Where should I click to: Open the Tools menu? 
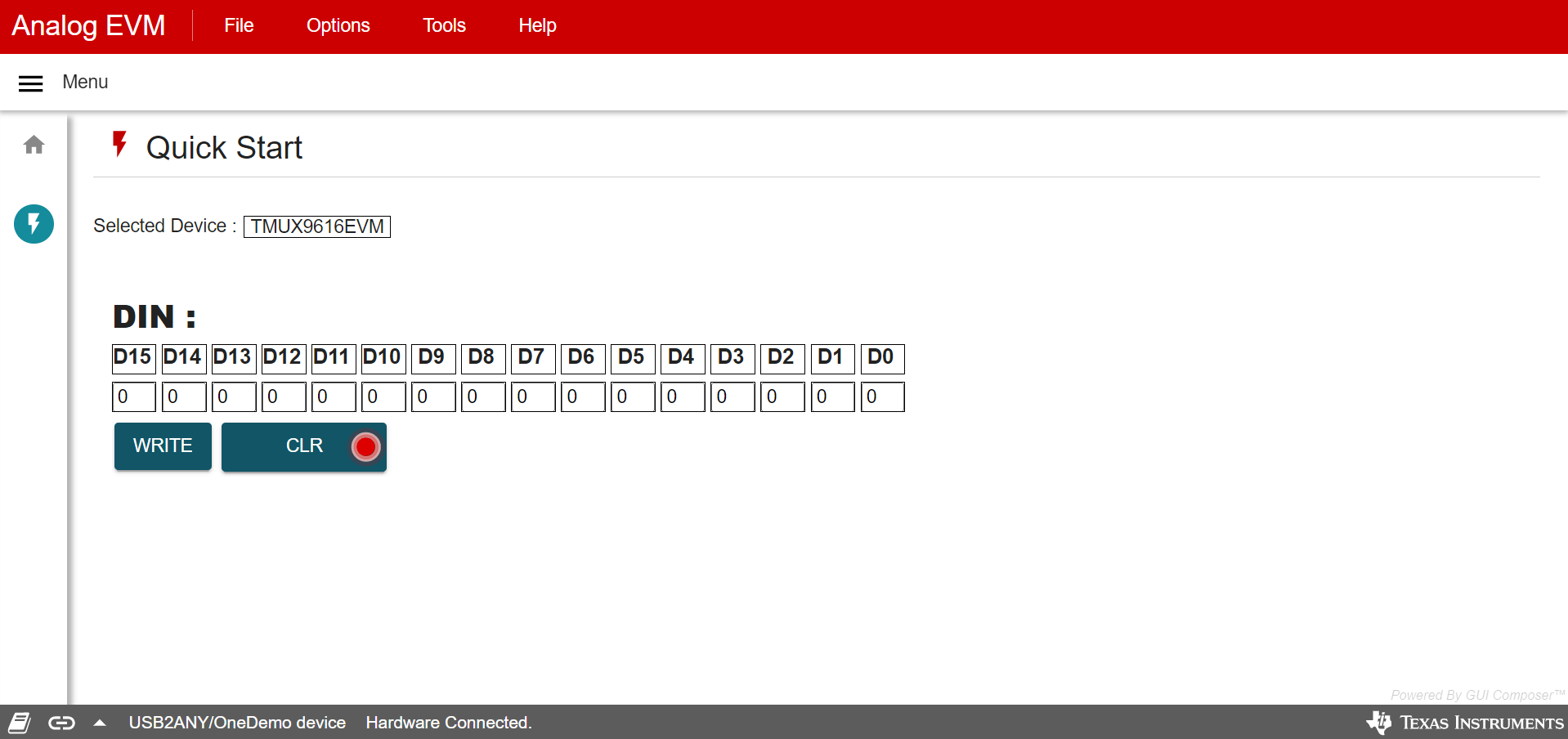(x=444, y=26)
